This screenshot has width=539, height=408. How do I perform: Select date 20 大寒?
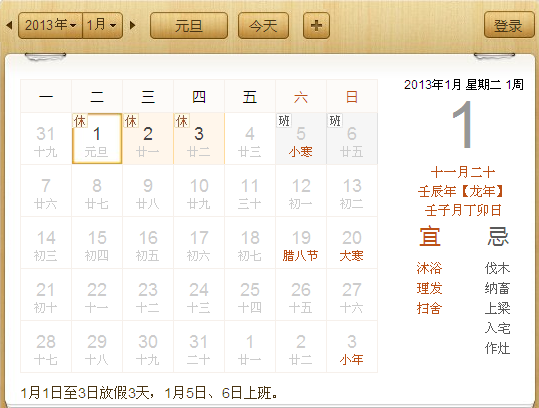point(352,243)
